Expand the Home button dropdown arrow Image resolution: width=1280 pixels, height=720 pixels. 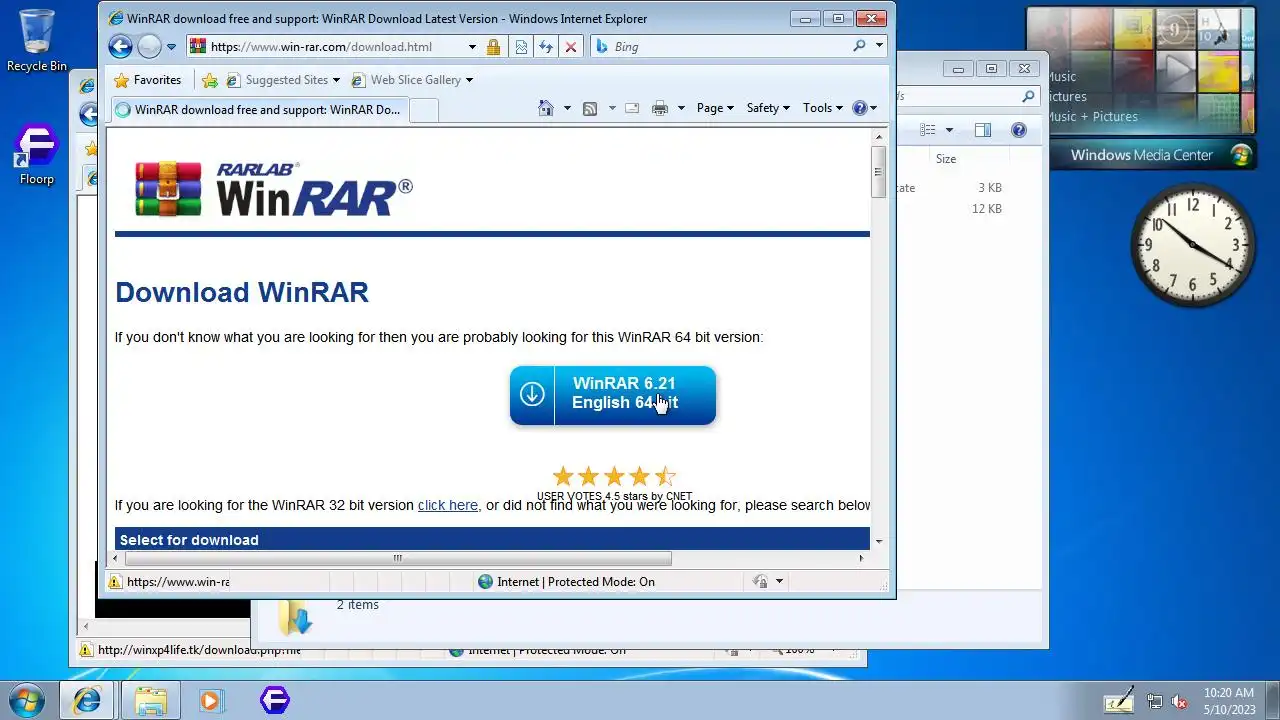tap(567, 108)
